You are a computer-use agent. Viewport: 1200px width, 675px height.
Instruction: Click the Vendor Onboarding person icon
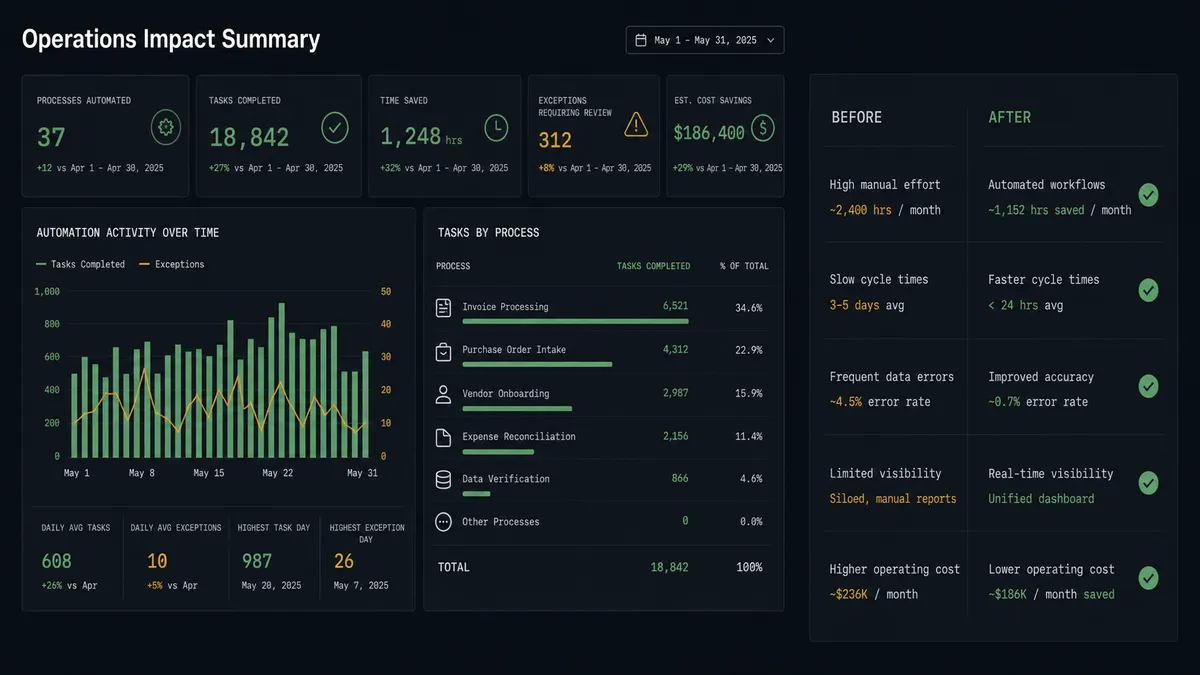[x=443, y=394]
